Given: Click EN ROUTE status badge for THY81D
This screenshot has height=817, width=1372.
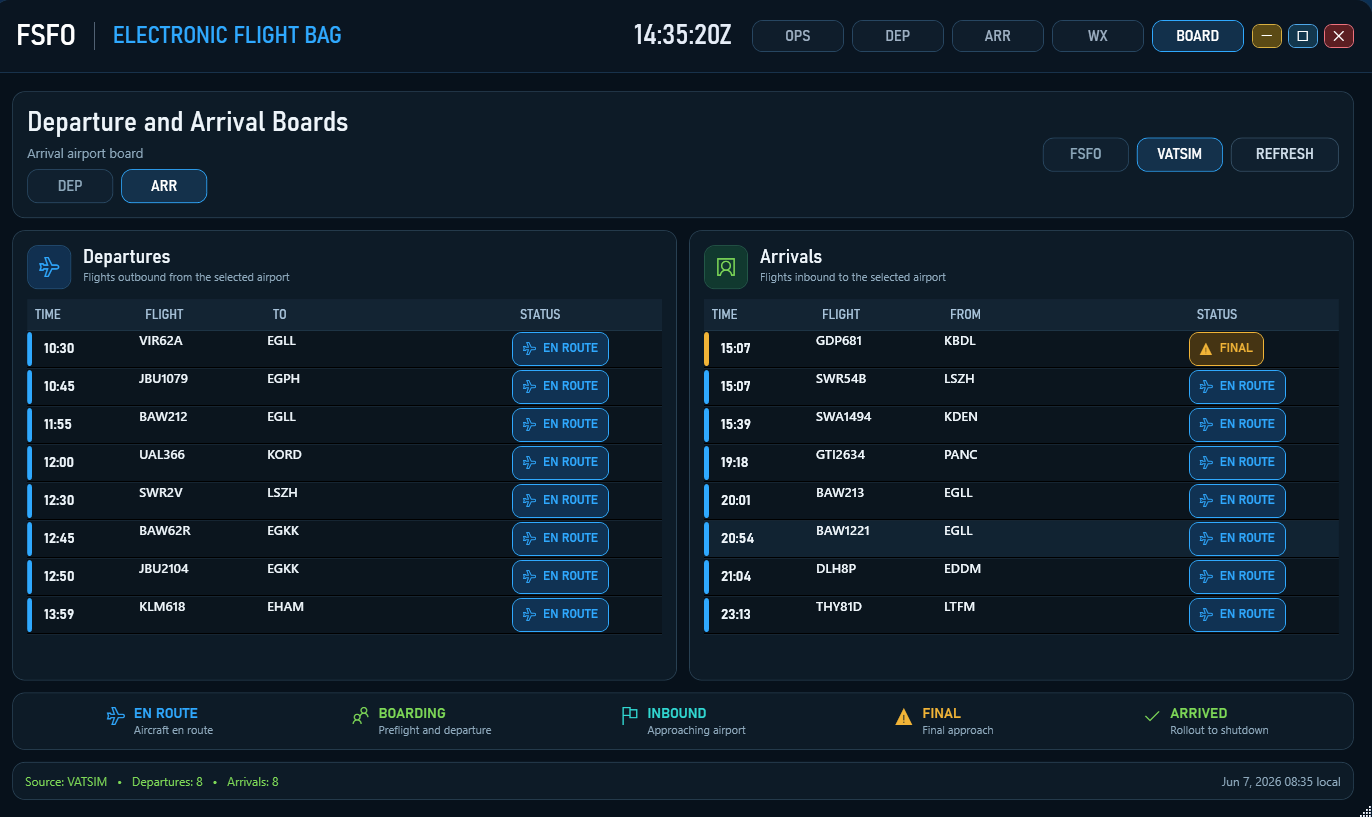Looking at the screenshot, I should [x=1237, y=615].
